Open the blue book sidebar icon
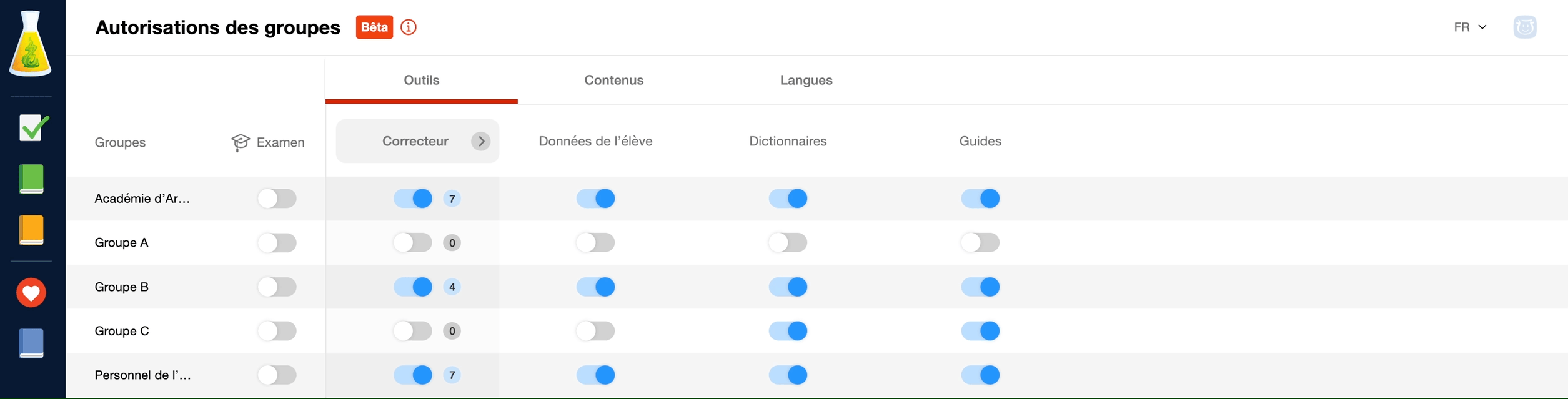Image resolution: width=1568 pixels, height=399 pixels. pyautogui.click(x=31, y=343)
